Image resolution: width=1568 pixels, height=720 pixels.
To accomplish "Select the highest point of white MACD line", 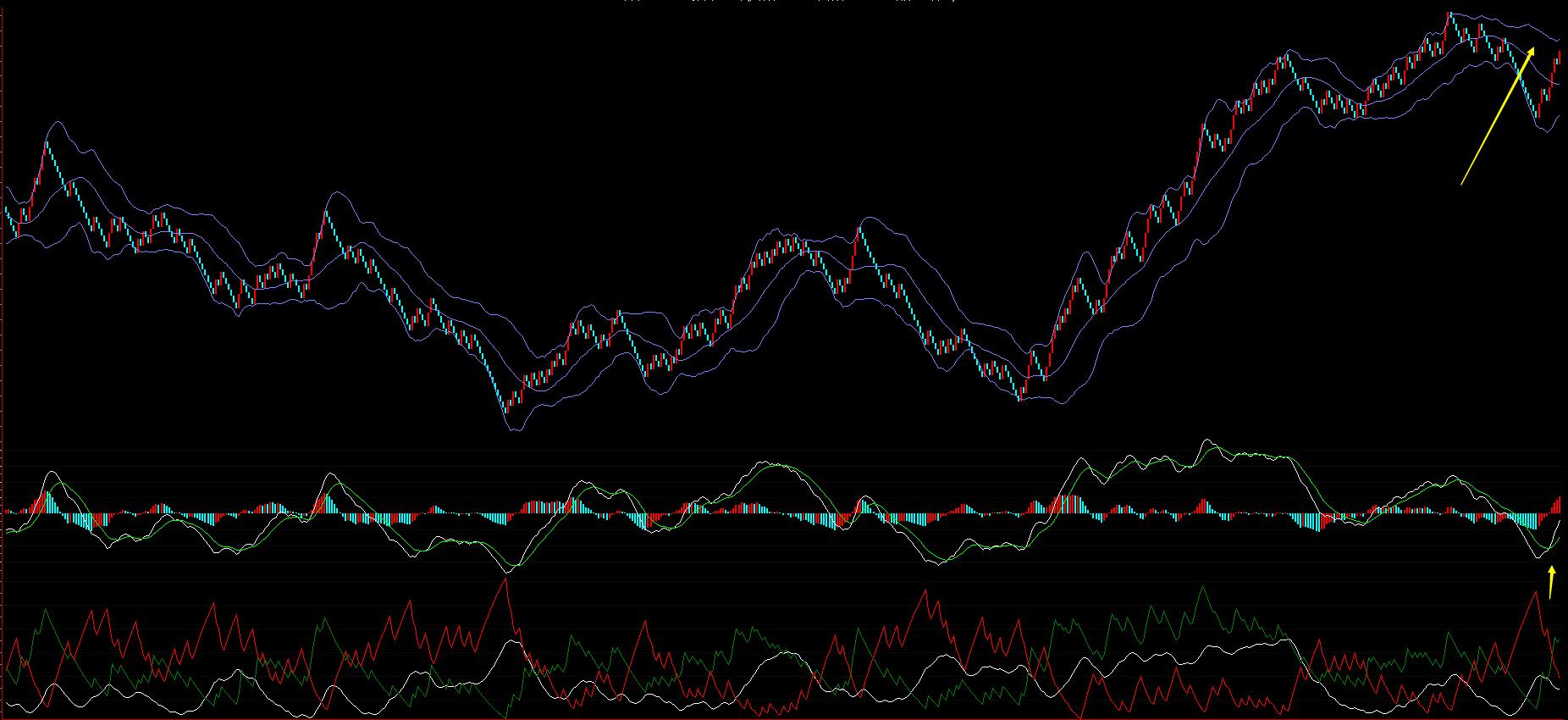I will 1206,440.
